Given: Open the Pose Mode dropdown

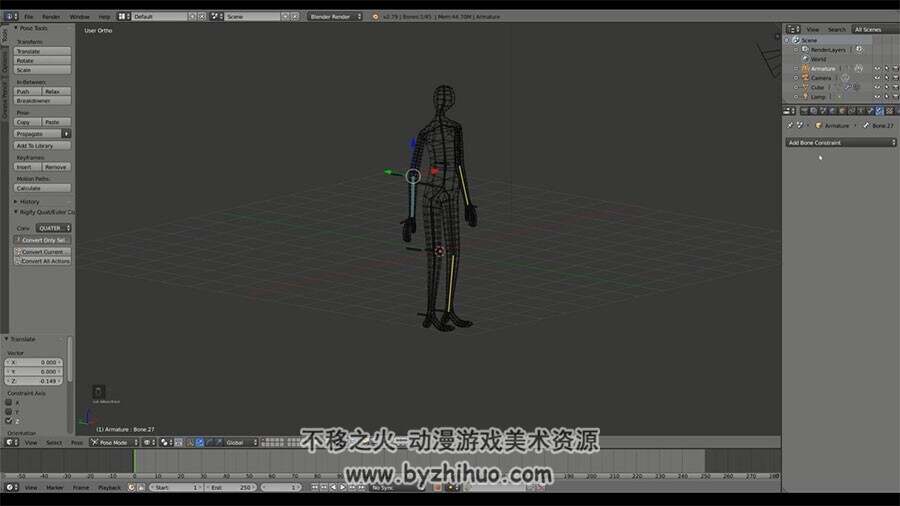Looking at the screenshot, I should [x=114, y=442].
